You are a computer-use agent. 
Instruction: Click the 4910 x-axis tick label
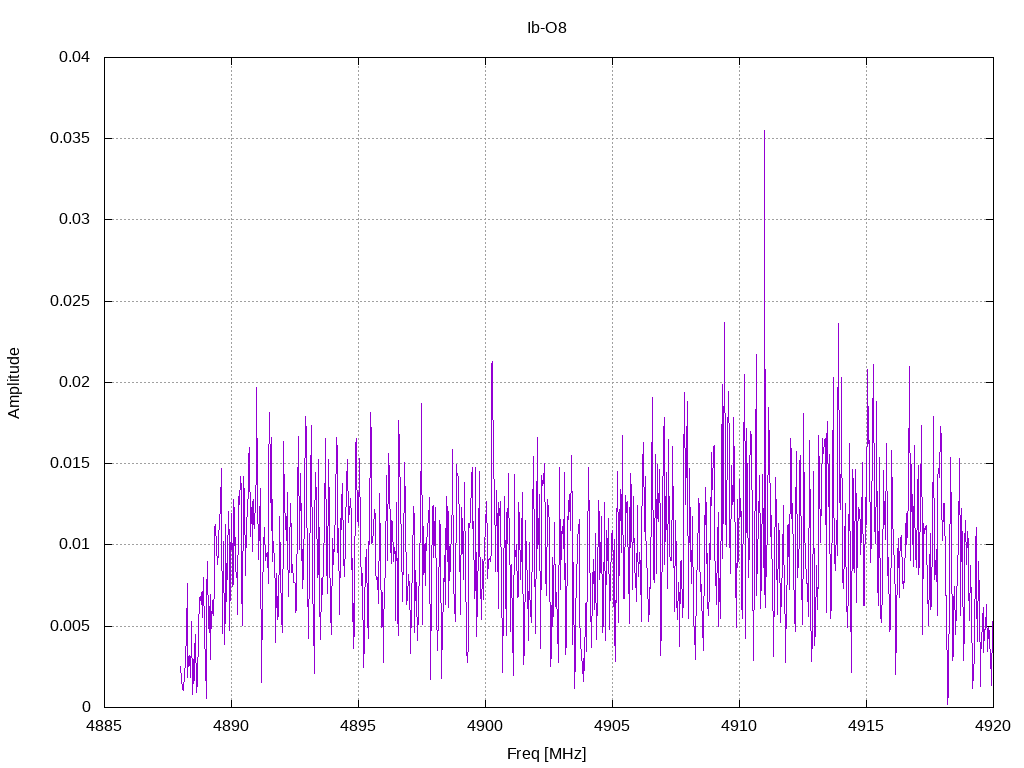point(739,726)
